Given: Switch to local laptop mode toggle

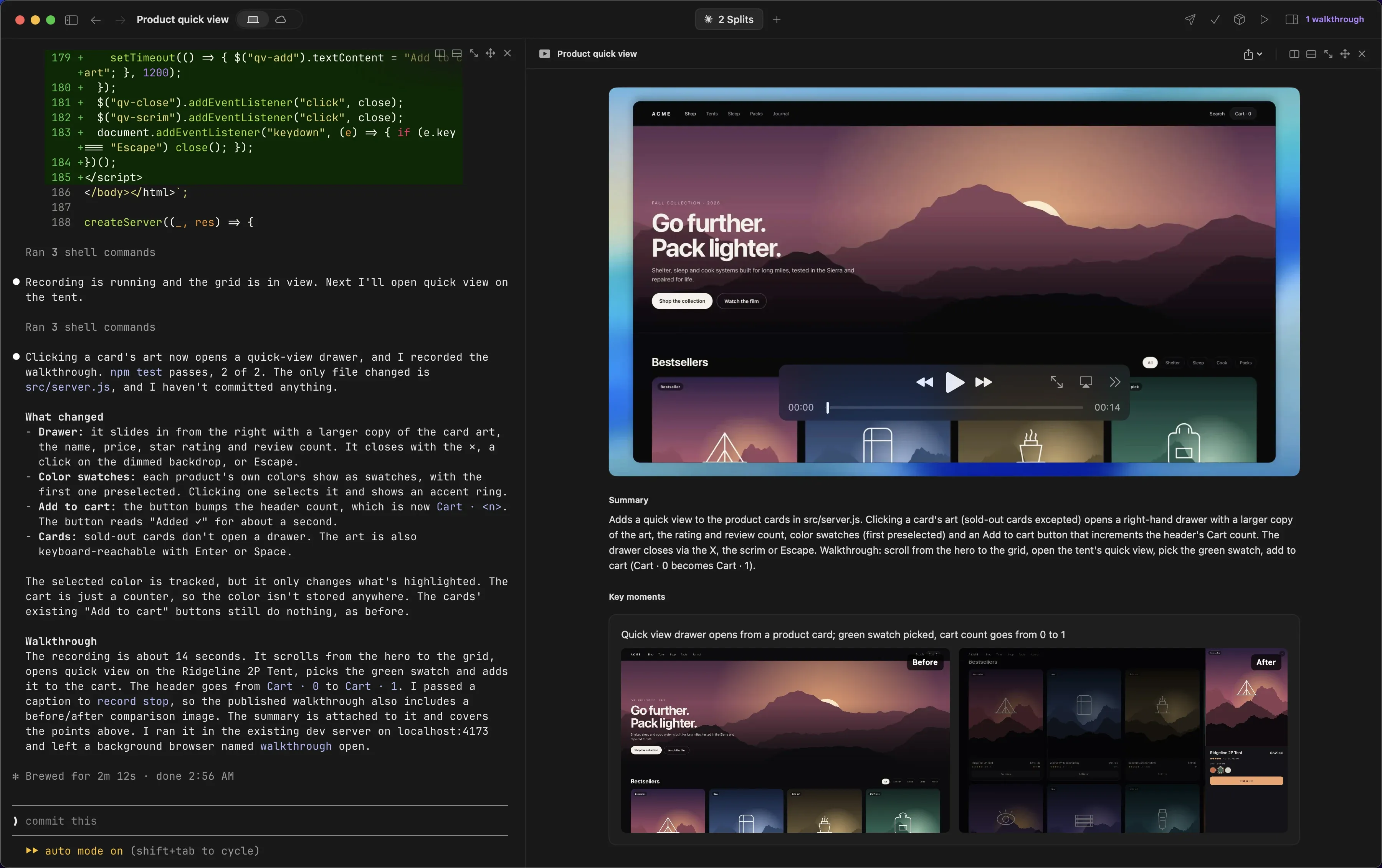Looking at the screenshot, I should tap(253, 20).
